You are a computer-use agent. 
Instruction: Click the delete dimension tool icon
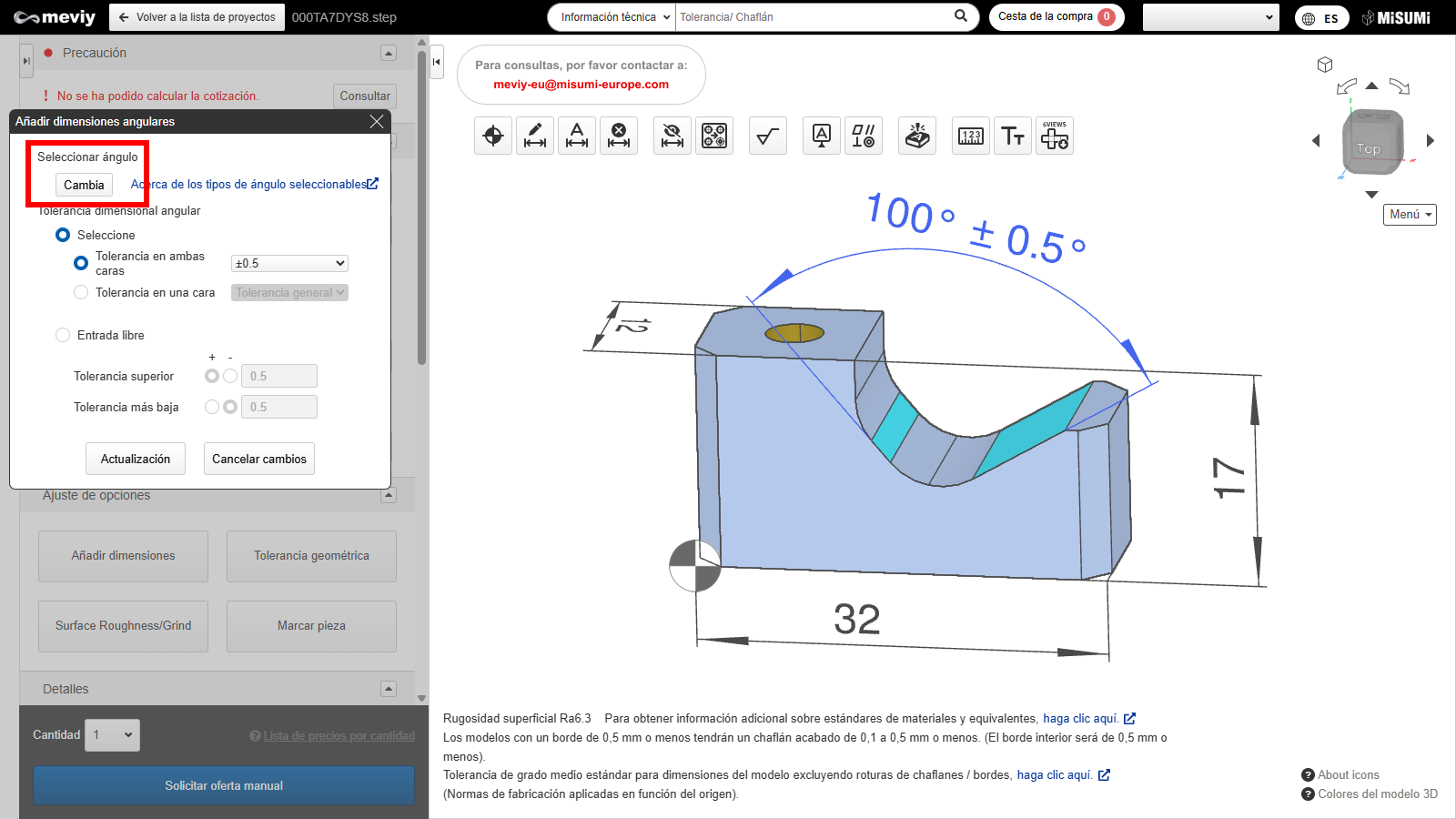coord(619,136)
